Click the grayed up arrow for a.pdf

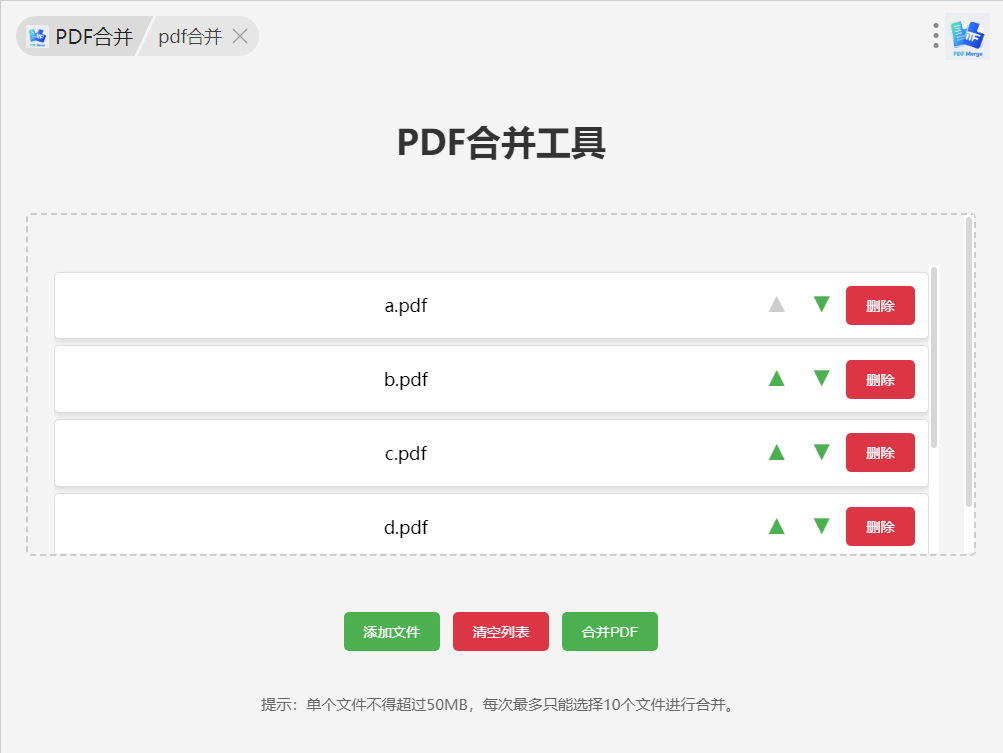[777, 305]
